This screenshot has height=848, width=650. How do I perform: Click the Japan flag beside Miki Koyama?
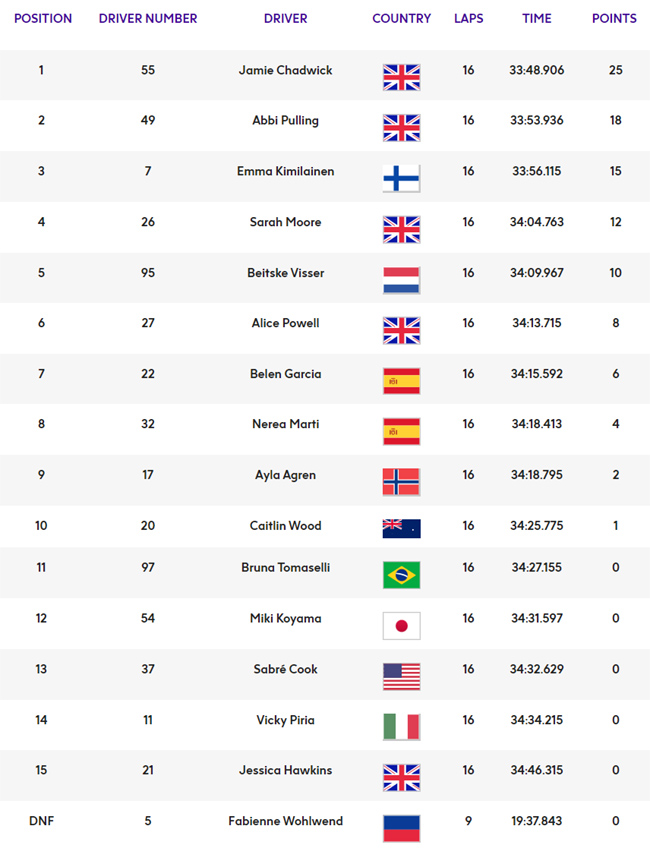pyautogui.click(x=401, y=626)
